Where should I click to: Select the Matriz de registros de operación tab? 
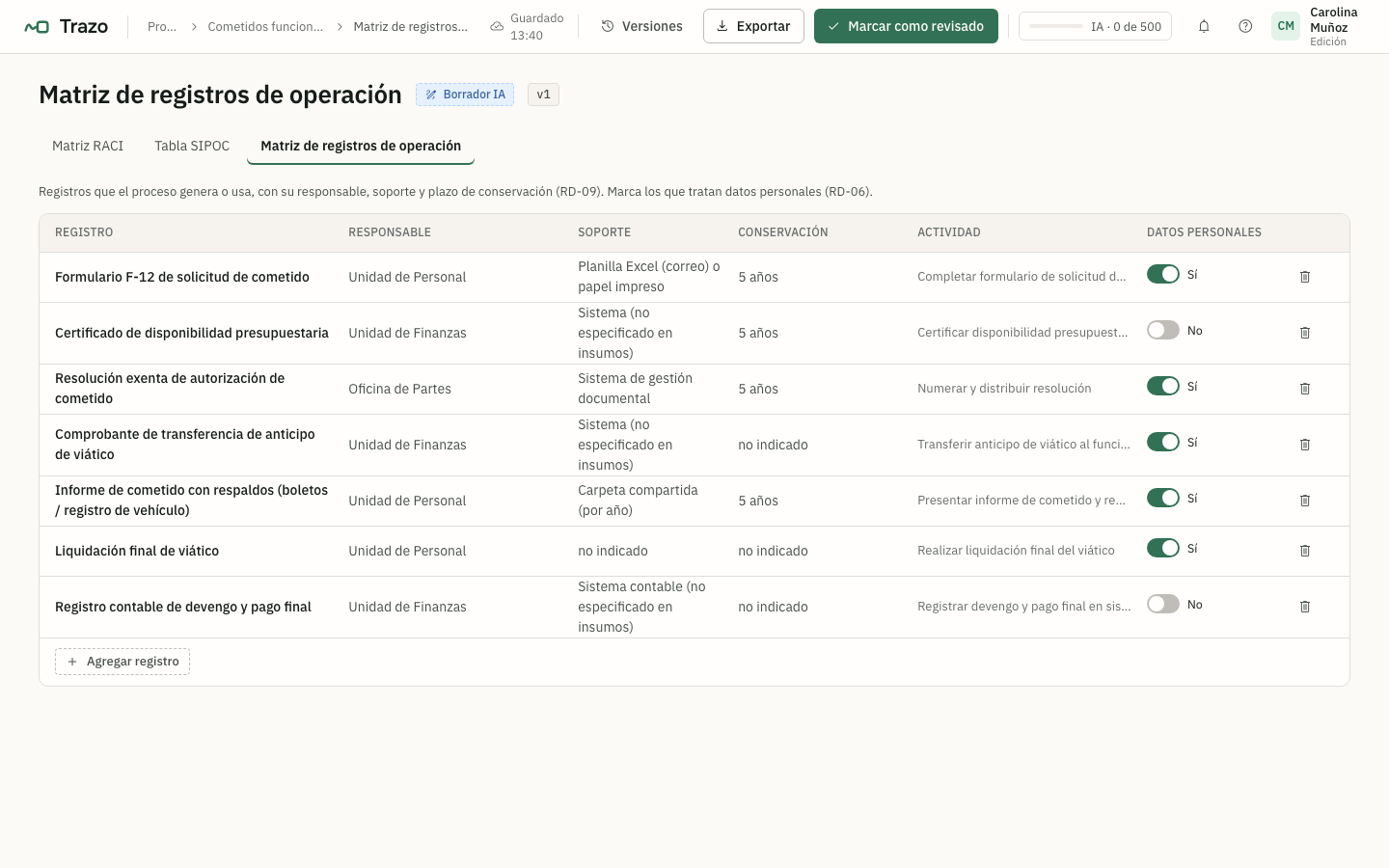coord(361,146)
